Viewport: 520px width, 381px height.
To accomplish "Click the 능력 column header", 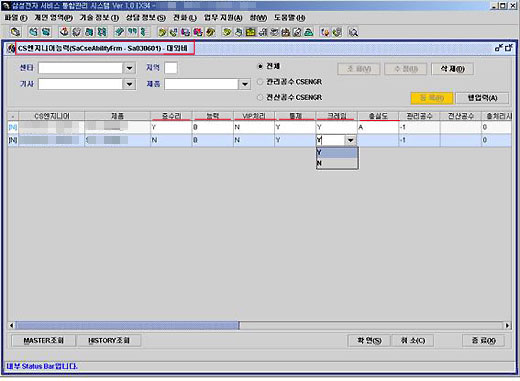I will pyautogui.click(x=213, y=116).
